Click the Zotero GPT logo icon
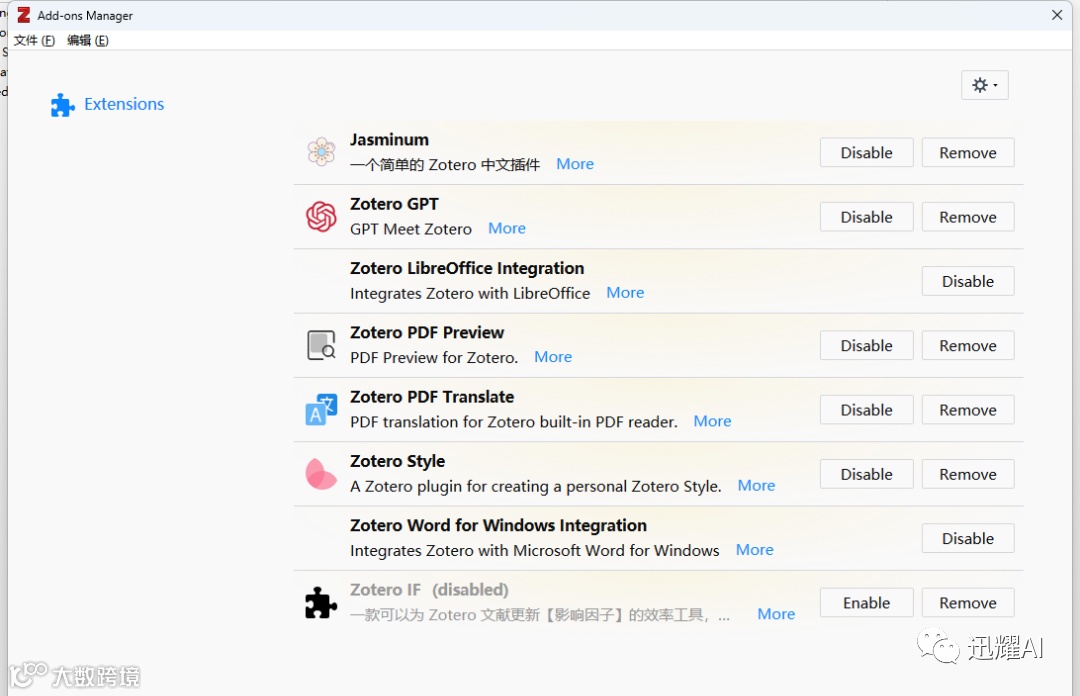Viewport: 1080px width, 696px height. (x=321, y=216)
